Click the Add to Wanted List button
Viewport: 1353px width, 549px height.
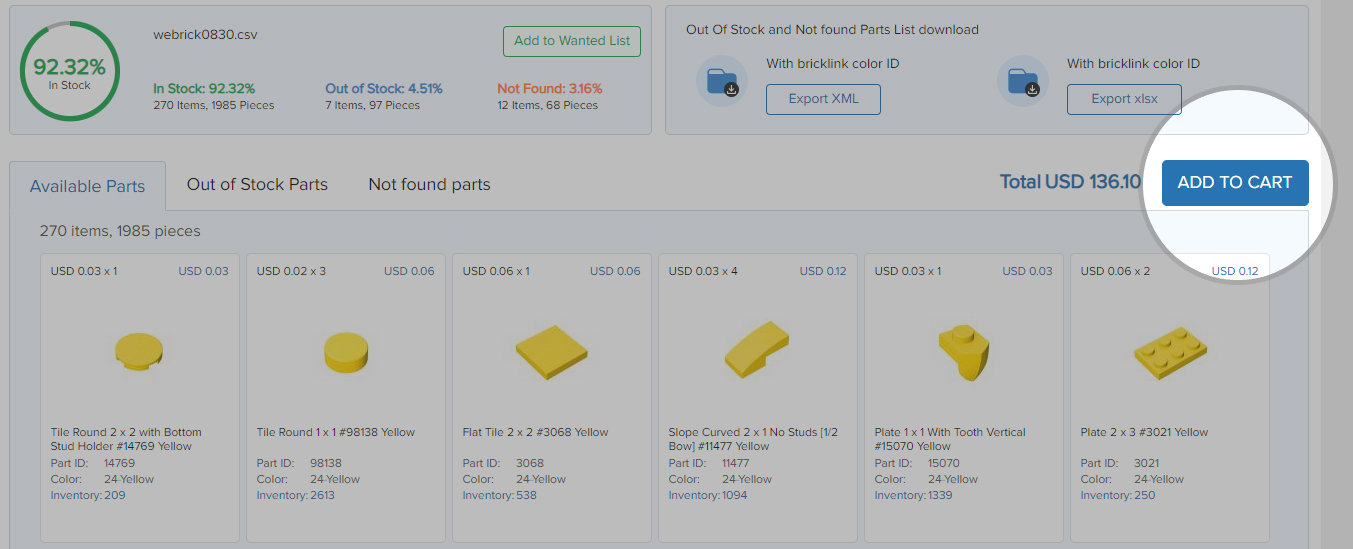click(x=572, y=41)
